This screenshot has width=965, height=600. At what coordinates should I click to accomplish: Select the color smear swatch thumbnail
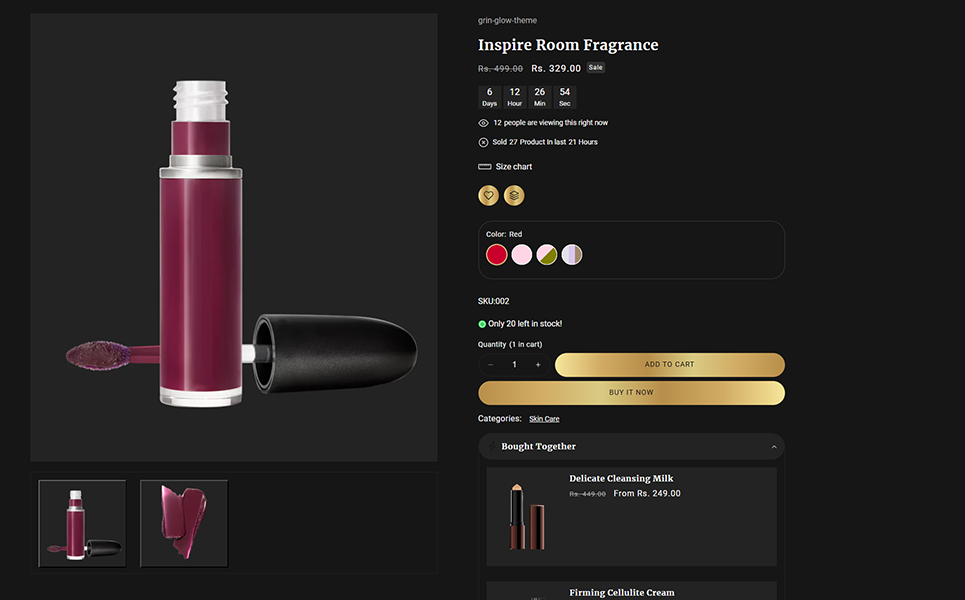coord(184,523)
